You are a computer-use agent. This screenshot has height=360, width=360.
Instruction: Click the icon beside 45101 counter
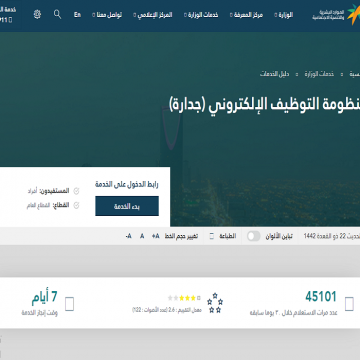pos(349,304)
